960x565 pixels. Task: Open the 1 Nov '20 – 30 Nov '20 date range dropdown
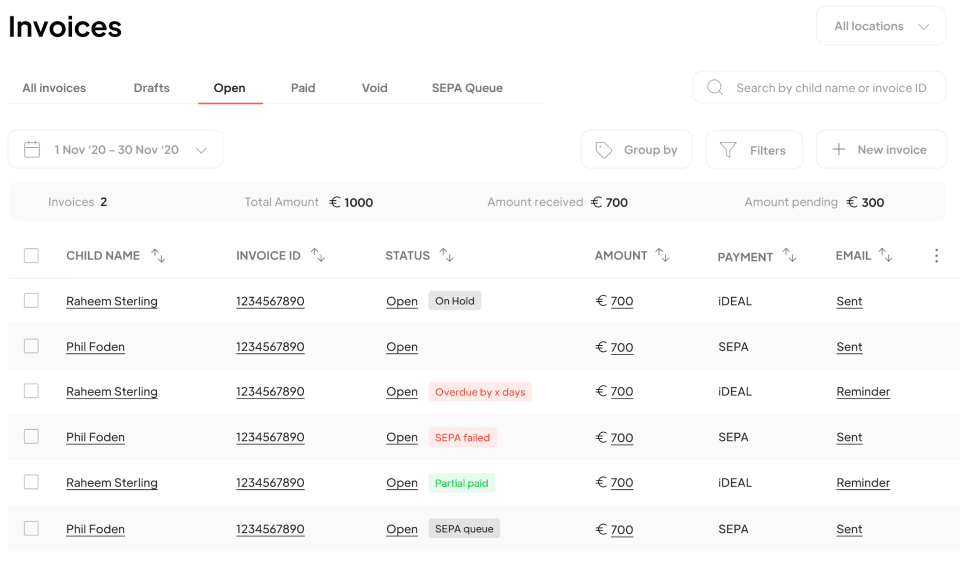[116, 149]
